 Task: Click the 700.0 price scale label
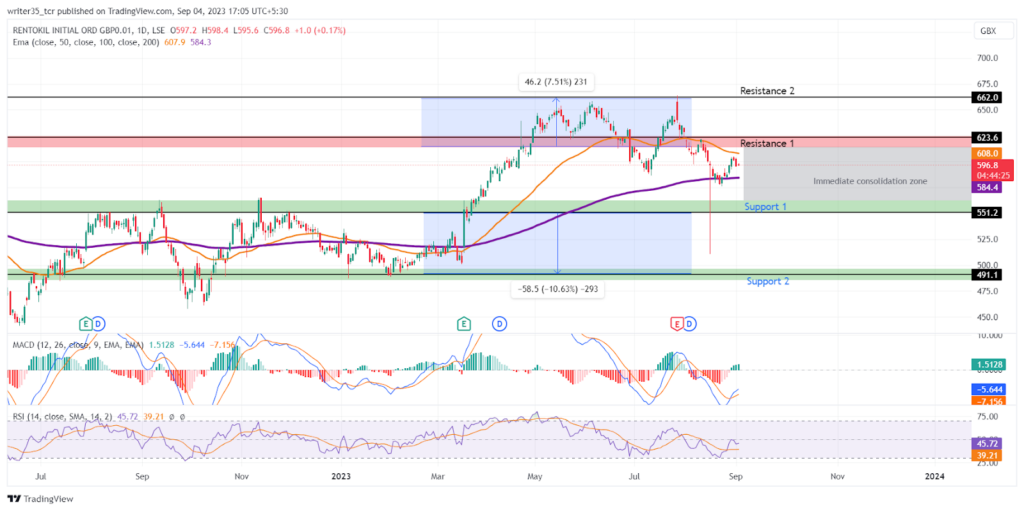[x=985, y=58]
